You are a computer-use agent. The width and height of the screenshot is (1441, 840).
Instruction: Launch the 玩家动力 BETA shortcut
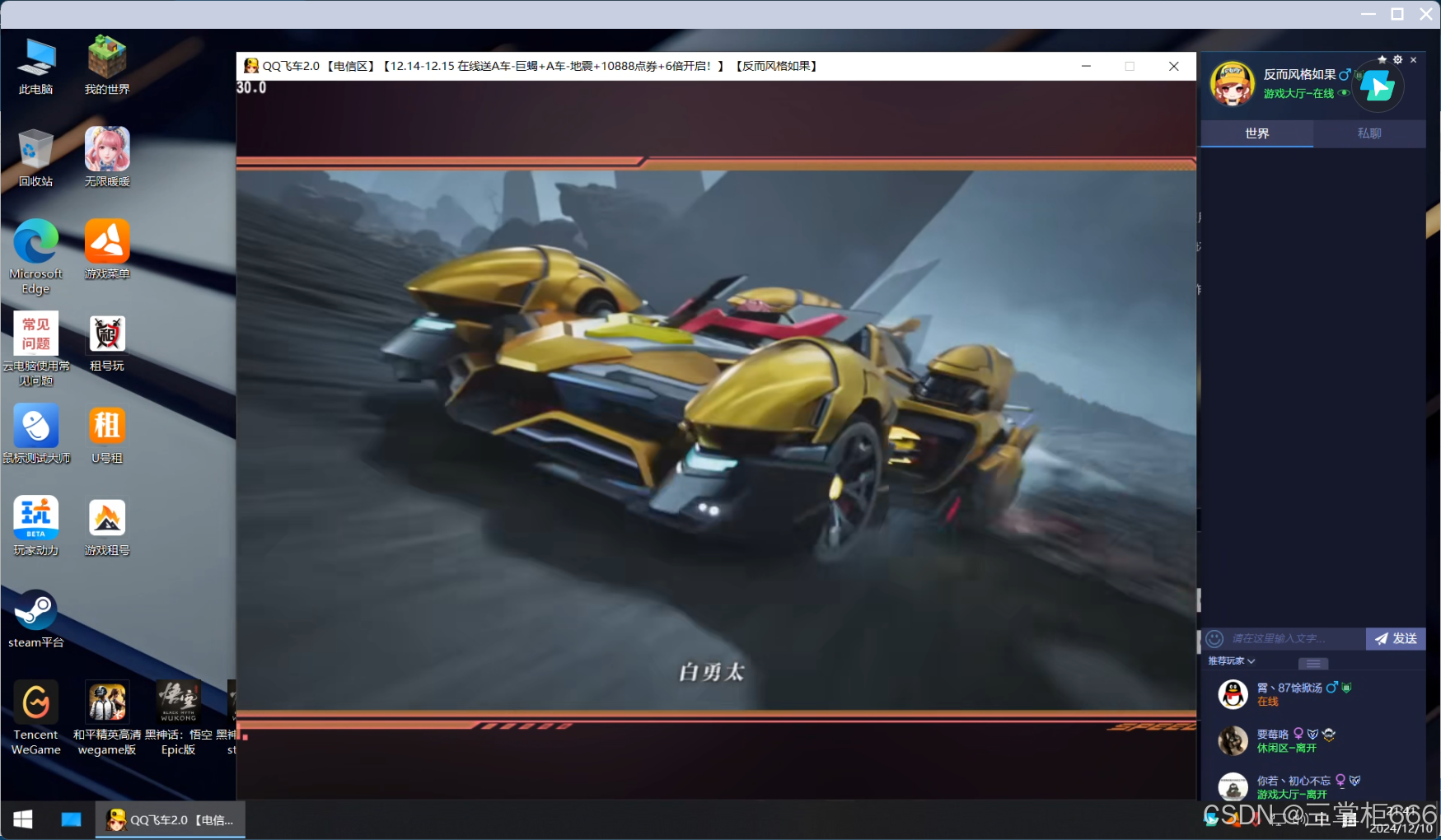[36, 526]
